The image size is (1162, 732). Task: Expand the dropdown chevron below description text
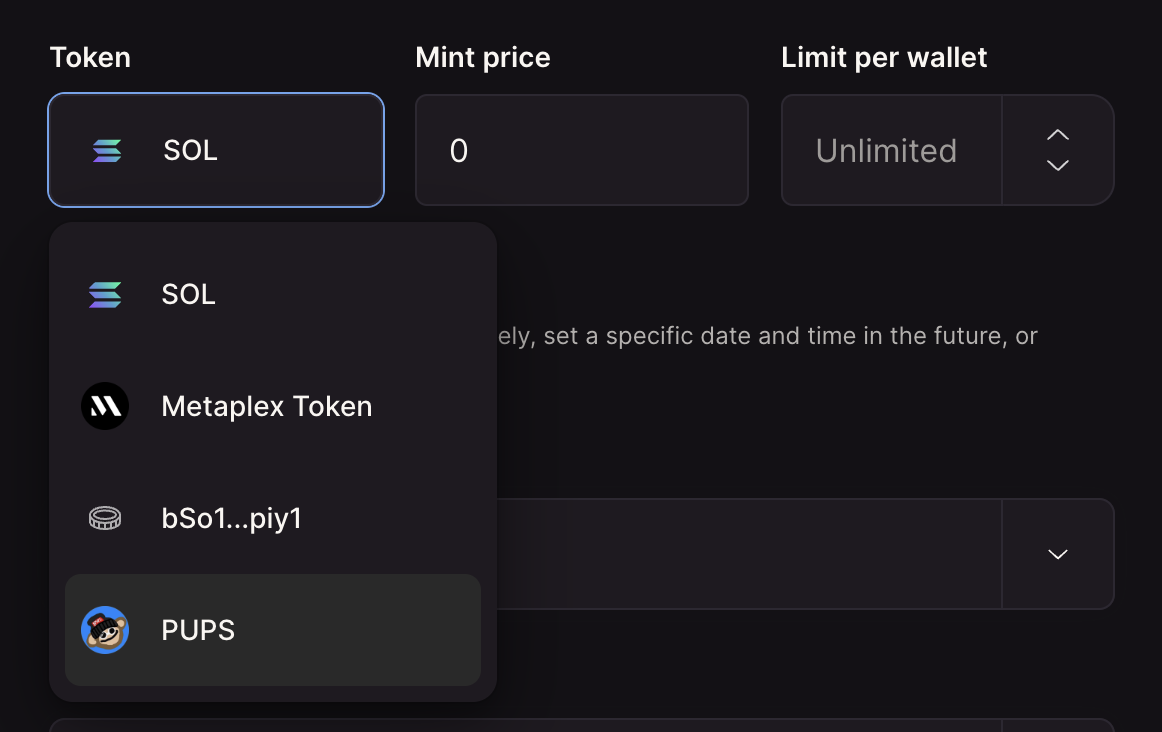click(1058, 554)
